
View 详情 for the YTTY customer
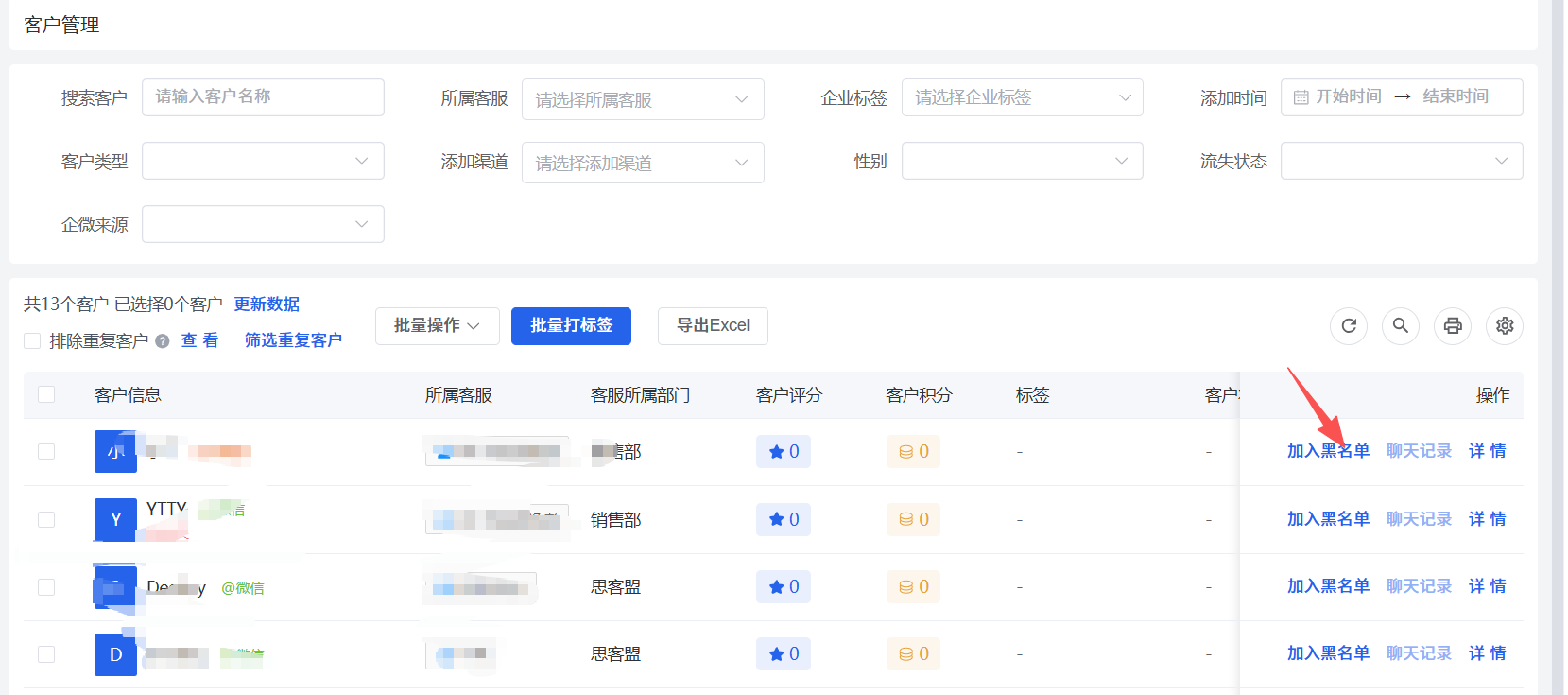tap(1488, 519)
